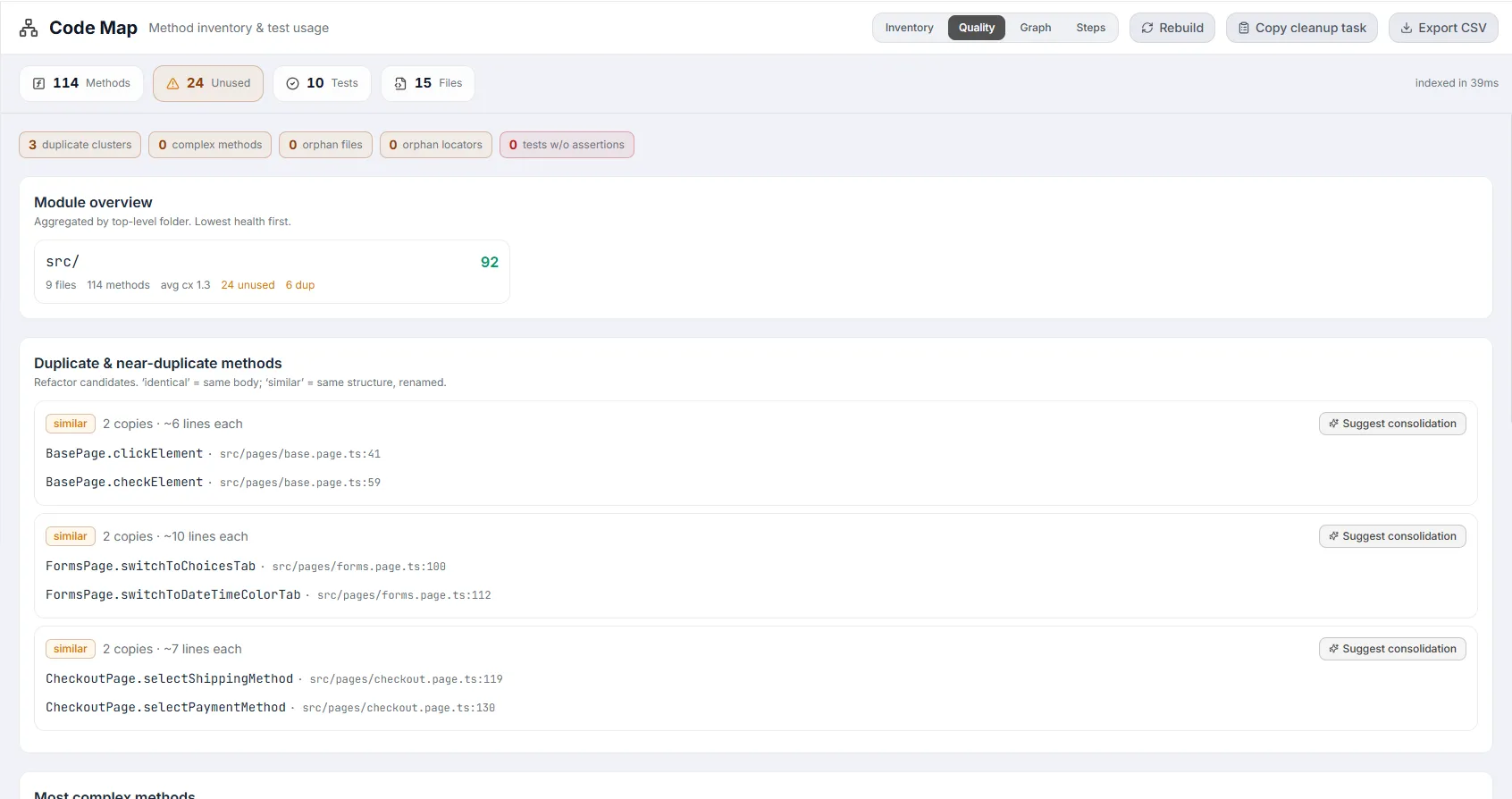Click sparkle icon in switchToChoicesTab cluster's Suggest consolidation
Screen dimensions: 1512x799
[x=1333, y=536]
